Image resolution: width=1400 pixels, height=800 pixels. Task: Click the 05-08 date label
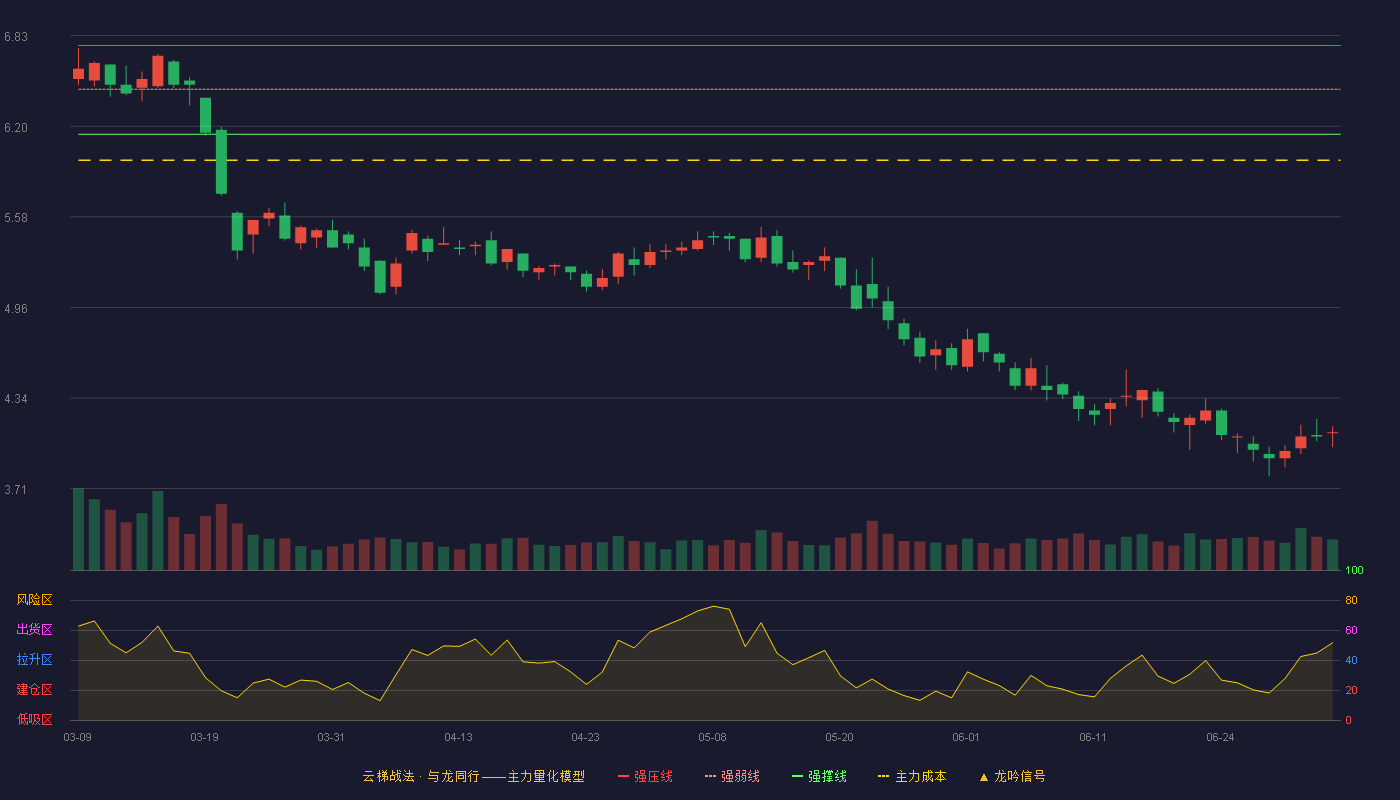pos(712,737)
